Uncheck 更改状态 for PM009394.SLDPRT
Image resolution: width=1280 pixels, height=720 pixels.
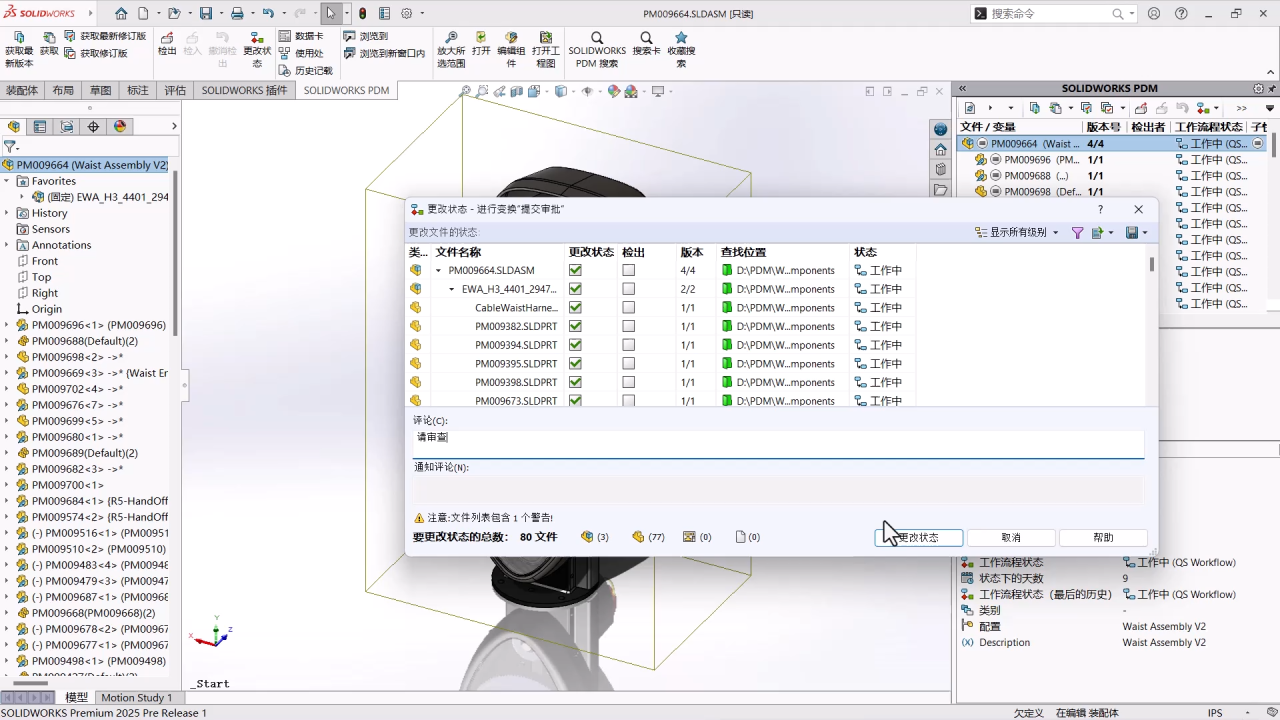(575, 345)
